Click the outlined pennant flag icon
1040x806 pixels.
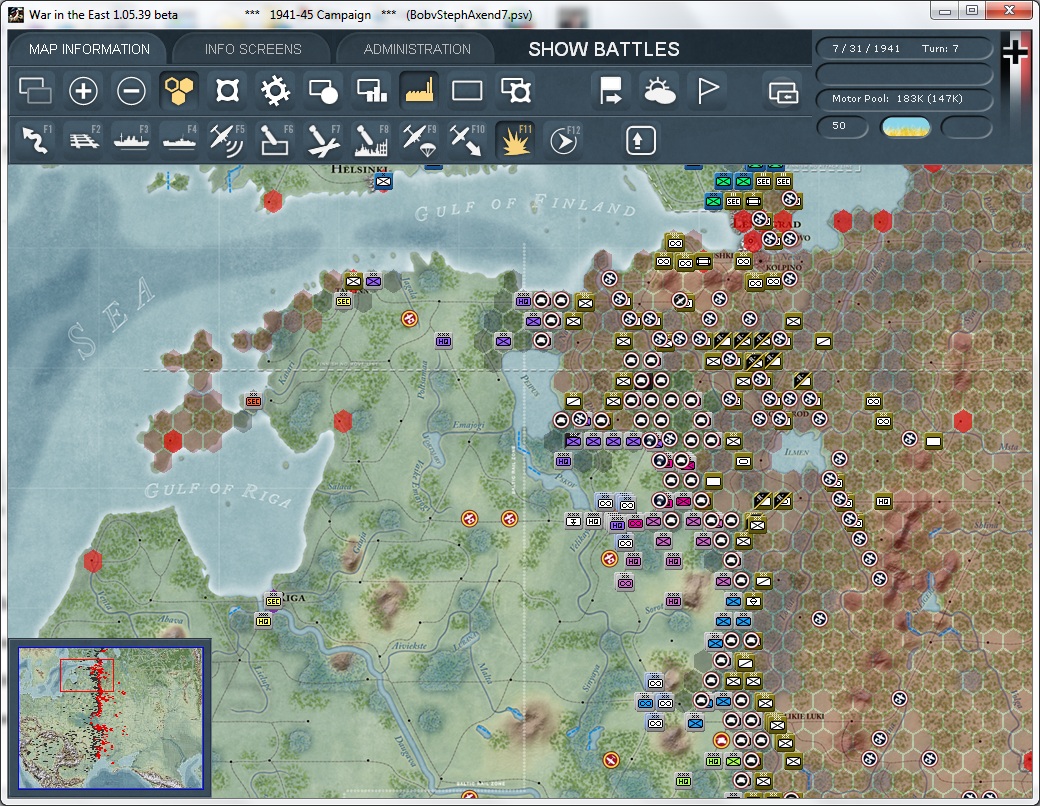point(707,91)
